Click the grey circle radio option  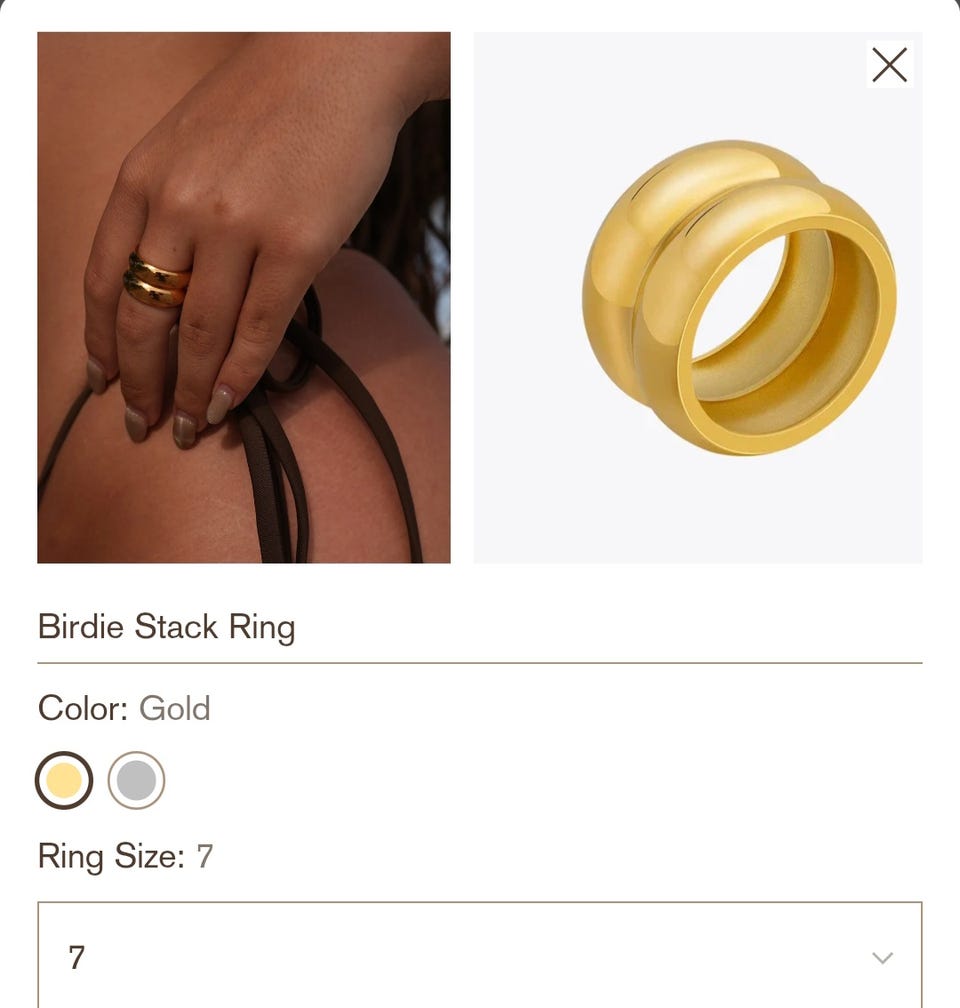point(136,780)
